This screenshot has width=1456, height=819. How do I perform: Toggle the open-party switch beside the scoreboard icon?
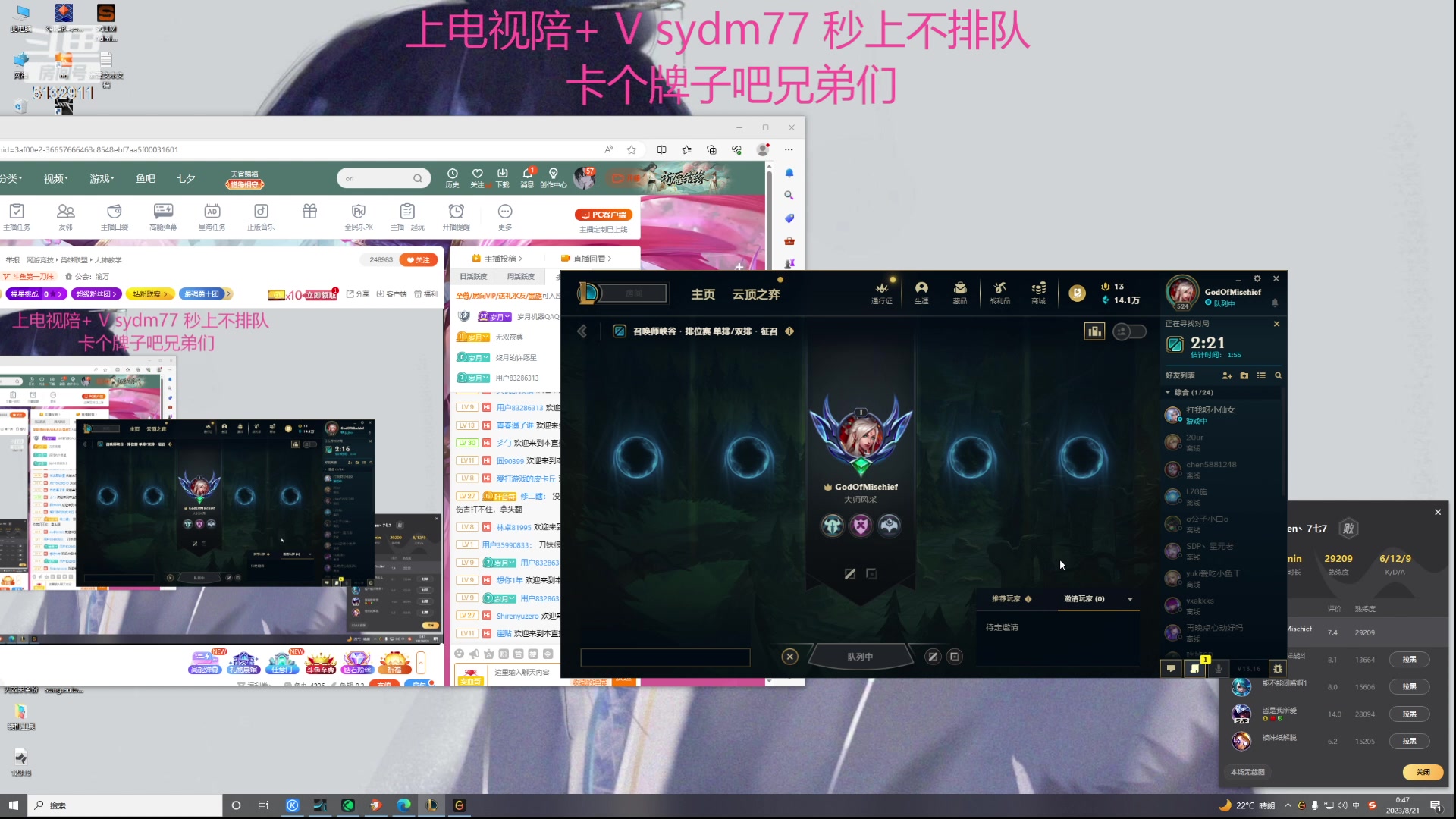tap(1130, 331)
